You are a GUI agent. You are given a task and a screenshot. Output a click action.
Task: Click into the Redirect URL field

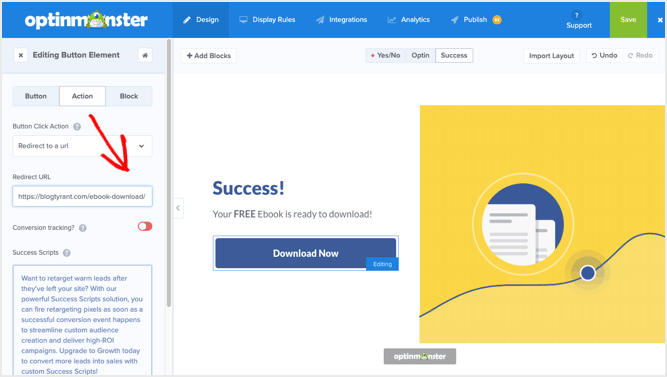point(82,197)
